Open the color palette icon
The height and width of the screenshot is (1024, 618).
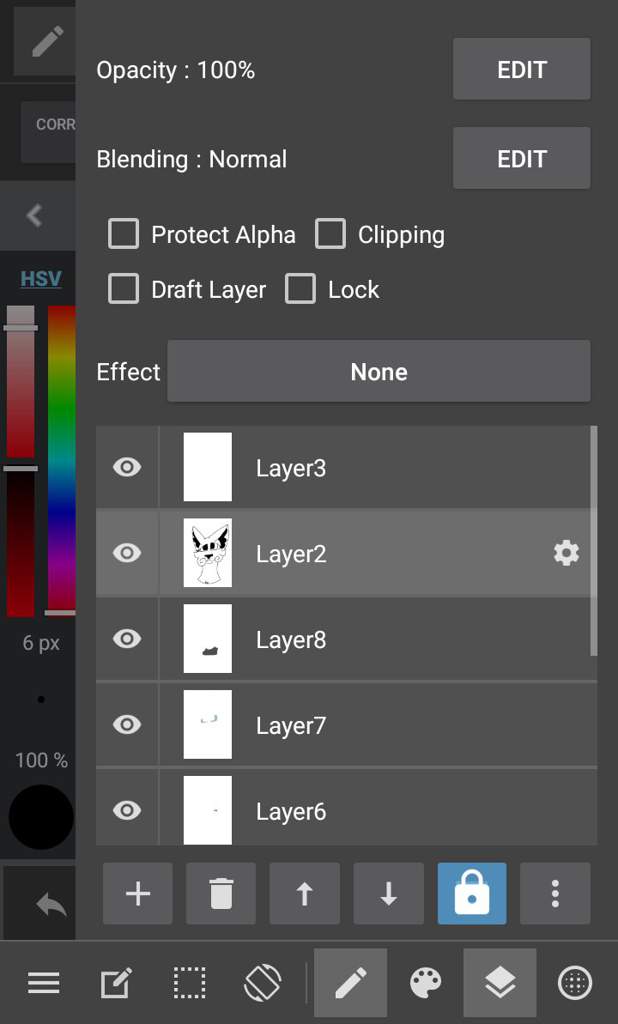pyautogui.click(x=425, y=983)
